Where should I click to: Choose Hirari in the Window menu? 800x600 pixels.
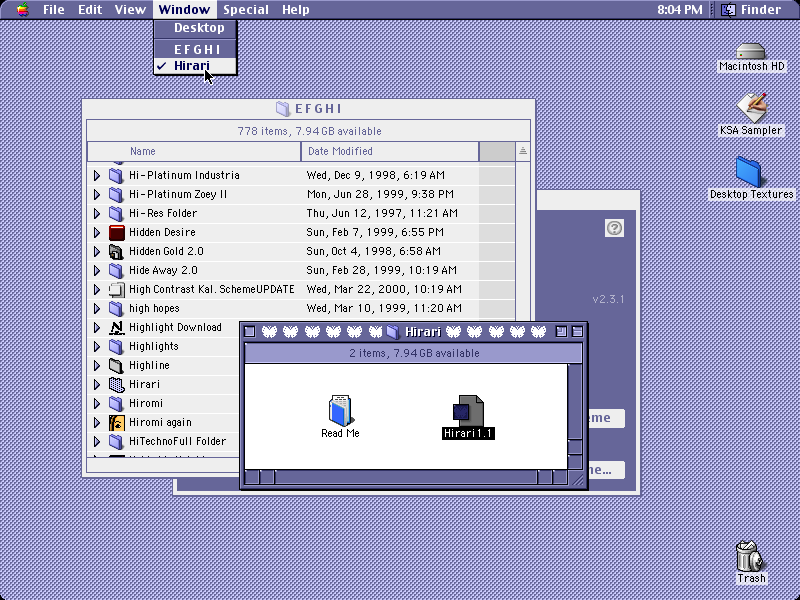click(x=195, y=66)
